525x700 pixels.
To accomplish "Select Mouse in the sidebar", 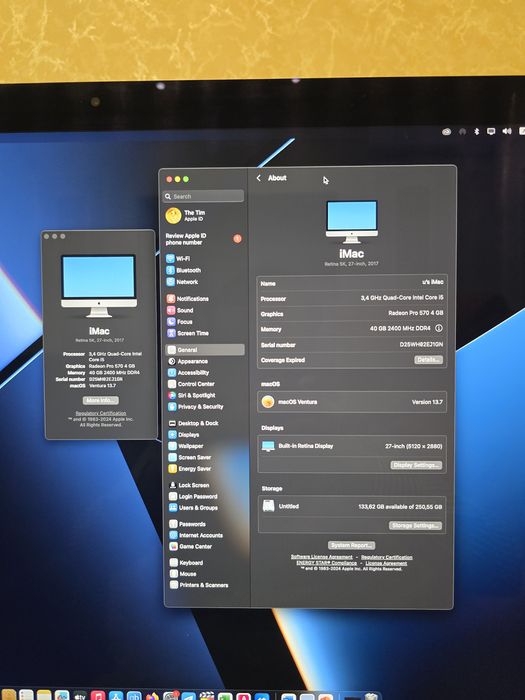I will coord(183,574).
